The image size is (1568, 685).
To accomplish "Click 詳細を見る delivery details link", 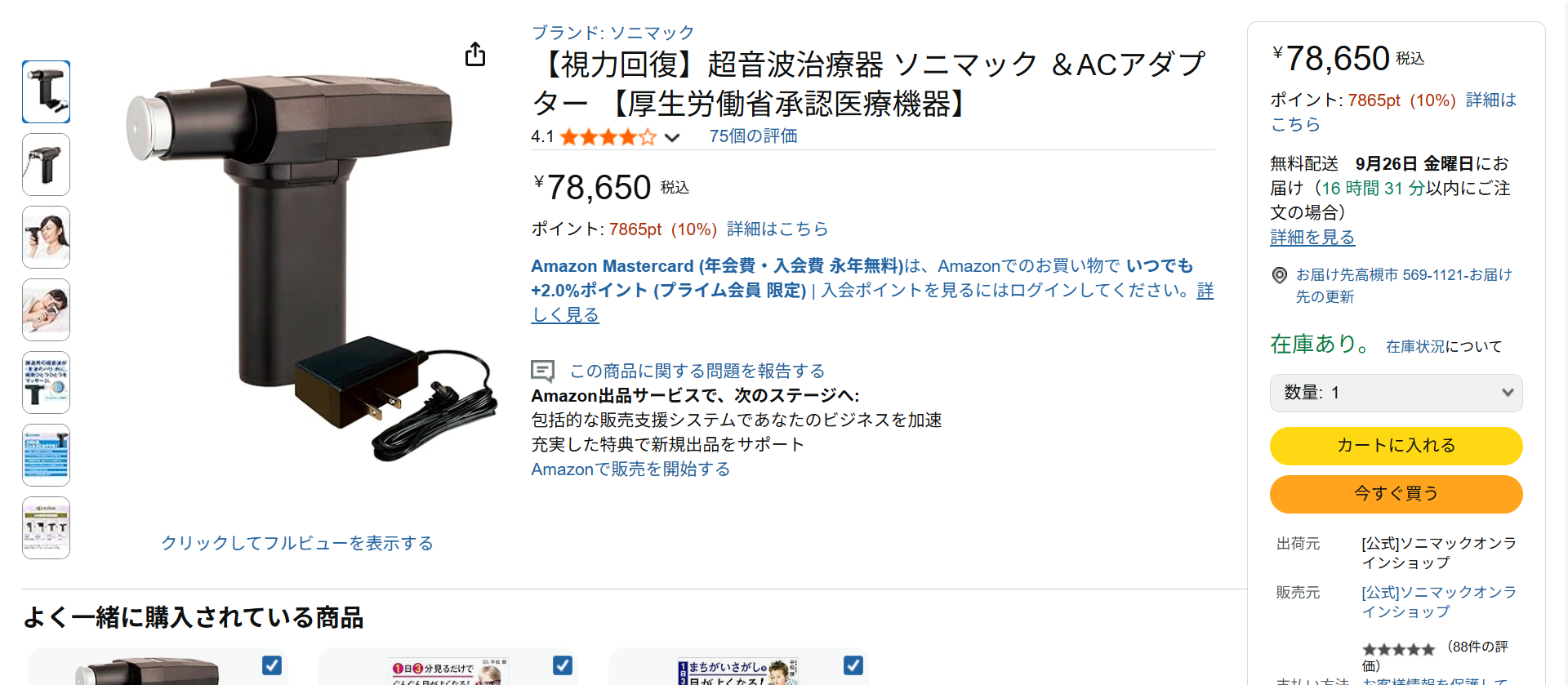I will pyautogui.click(x=1312, y=238).
